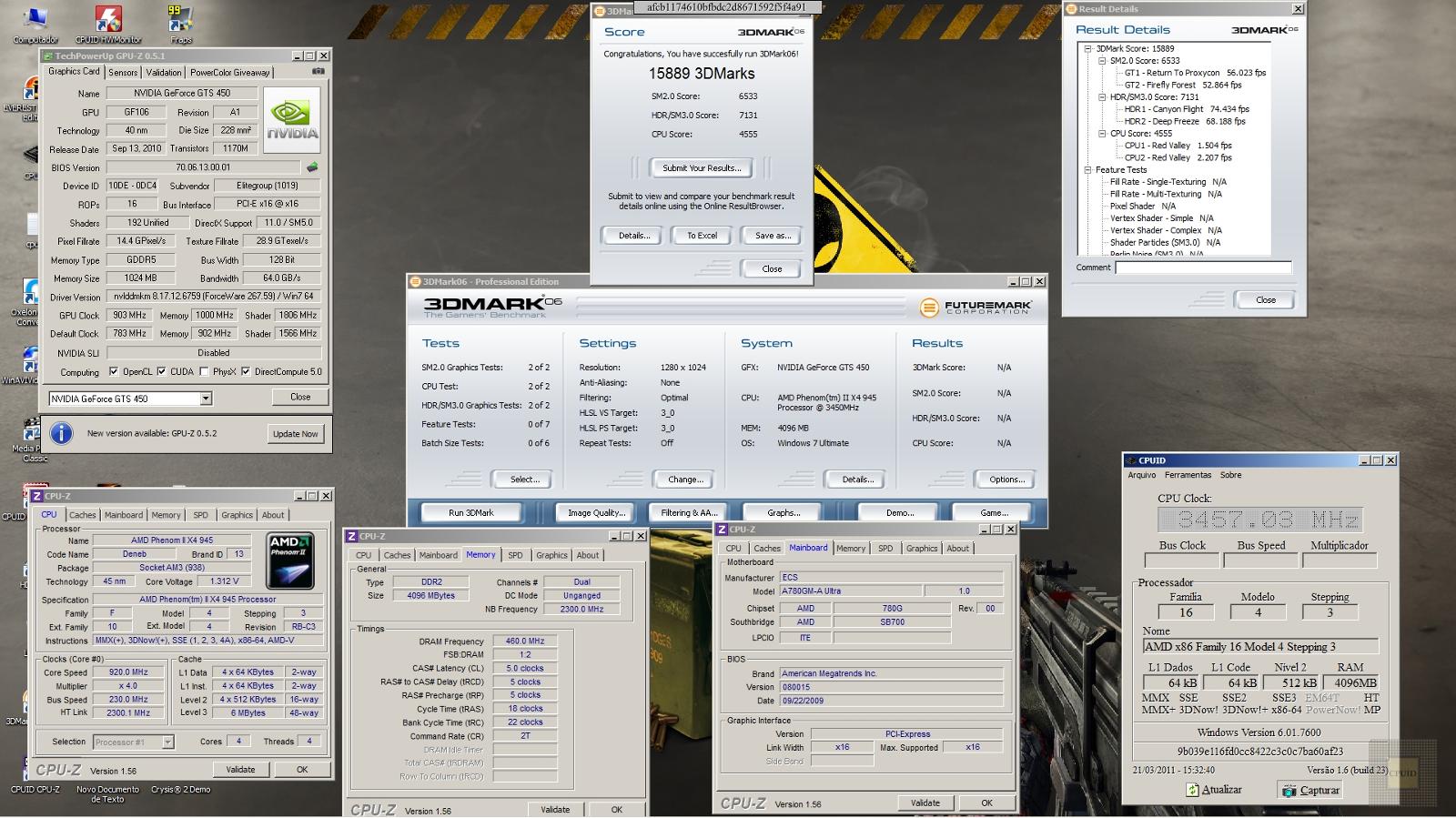Viewport: 1456px width, 818px height.
Task: Click the CPU-Z Memory window title icon
Action: click(x=352, y=536)
